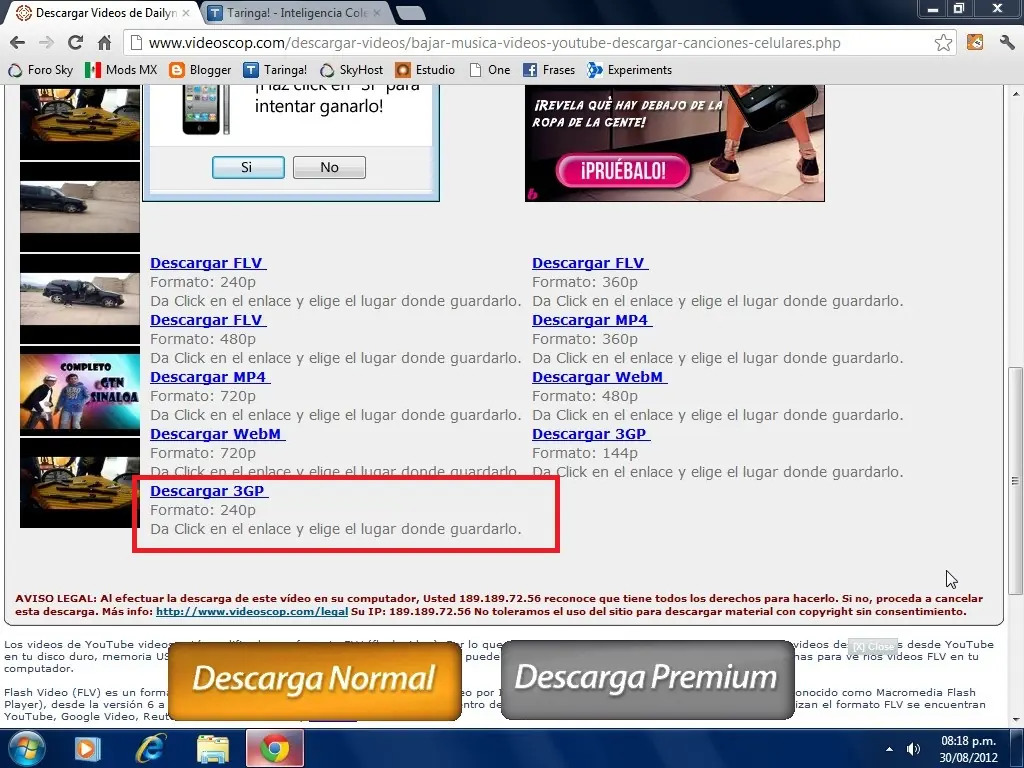Image resolution: width=1024 pixels, height=768 pixels.
Task: Open the videoscop.com/legal link
Action: (x=252, y=611)
